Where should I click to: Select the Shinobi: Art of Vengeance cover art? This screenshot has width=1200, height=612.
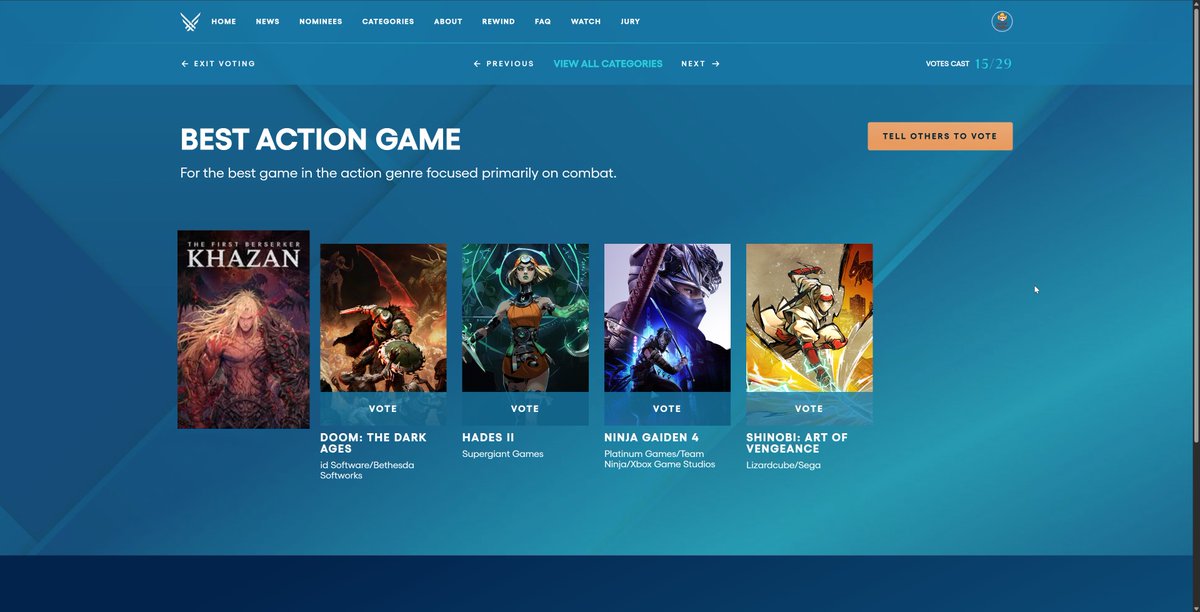point(809,318)
